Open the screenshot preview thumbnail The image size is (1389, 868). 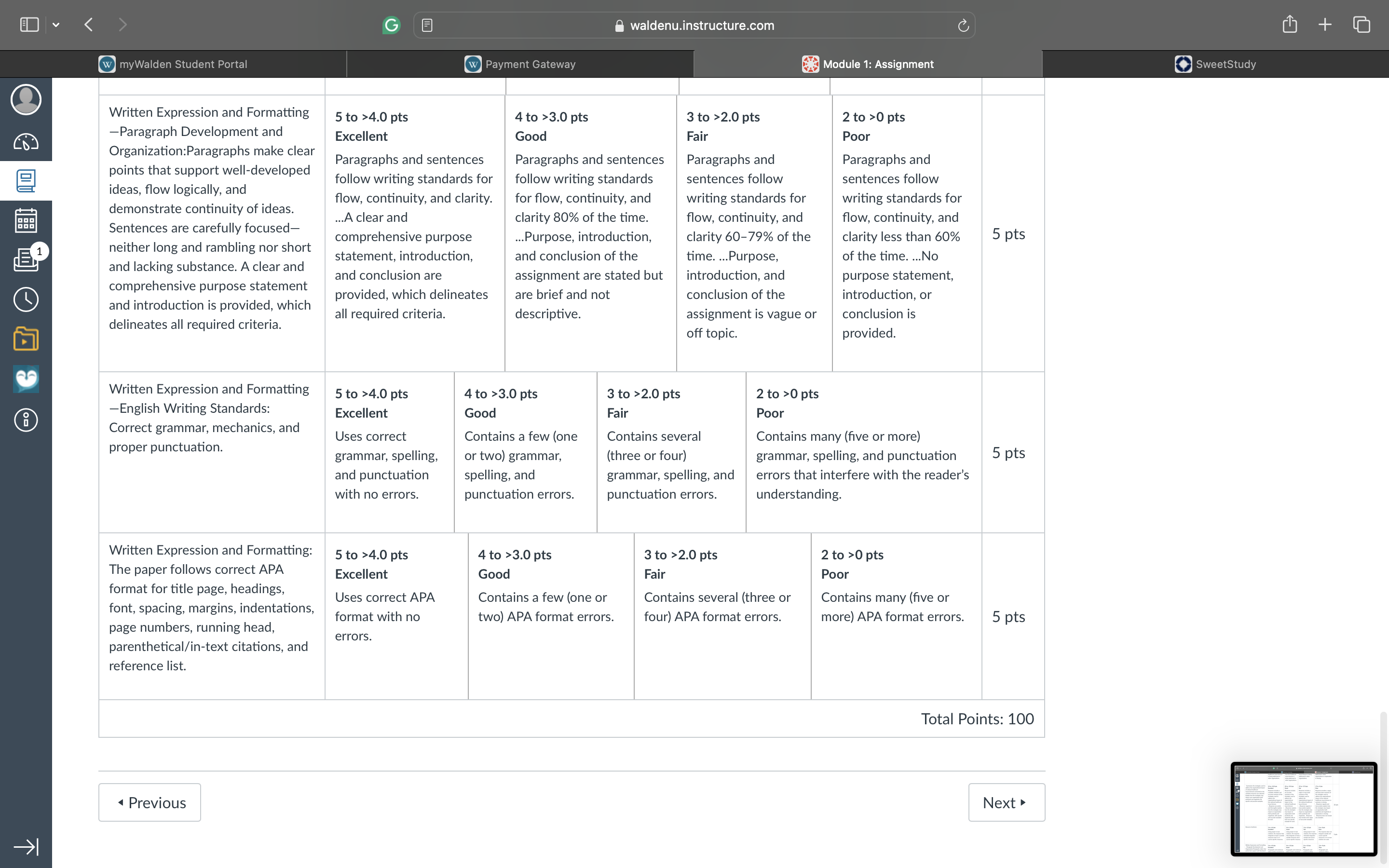point(1304,809)
